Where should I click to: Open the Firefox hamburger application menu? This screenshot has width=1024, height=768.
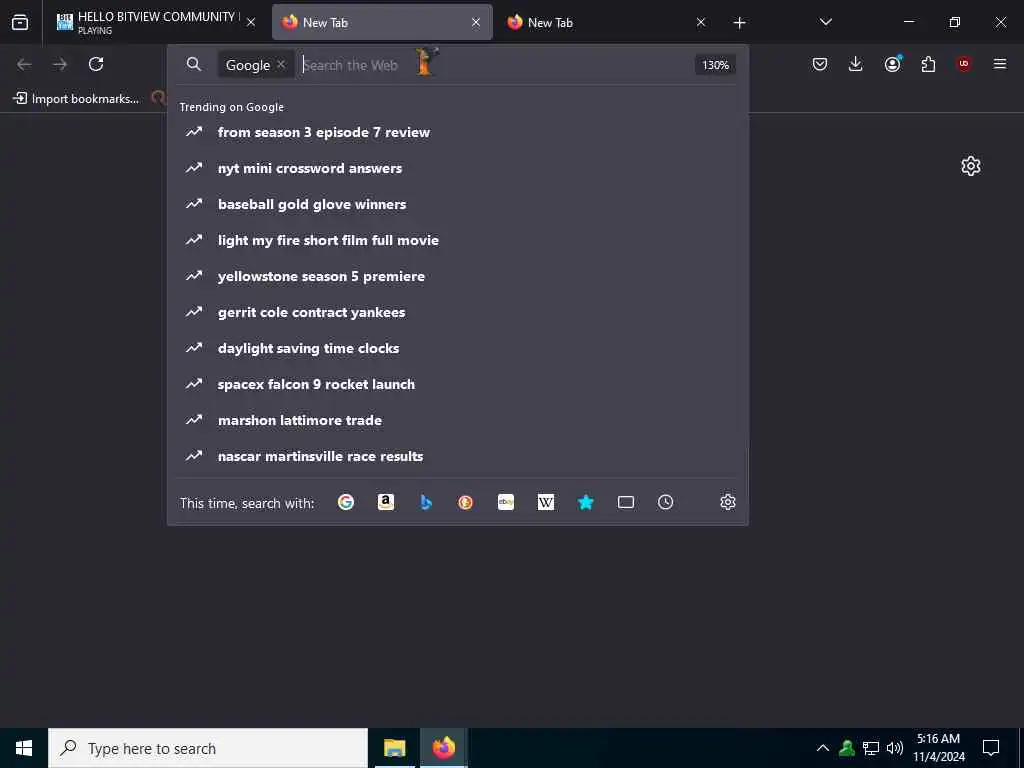(x=1000, y=64)
